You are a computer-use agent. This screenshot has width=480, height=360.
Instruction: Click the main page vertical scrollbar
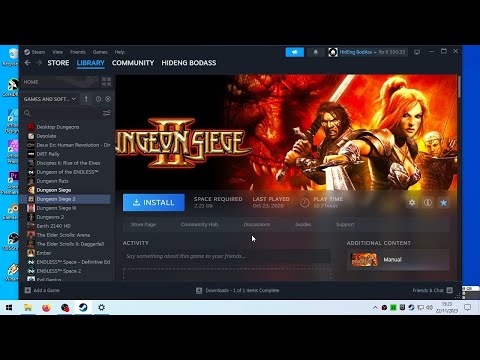click(x=459, y=87)
